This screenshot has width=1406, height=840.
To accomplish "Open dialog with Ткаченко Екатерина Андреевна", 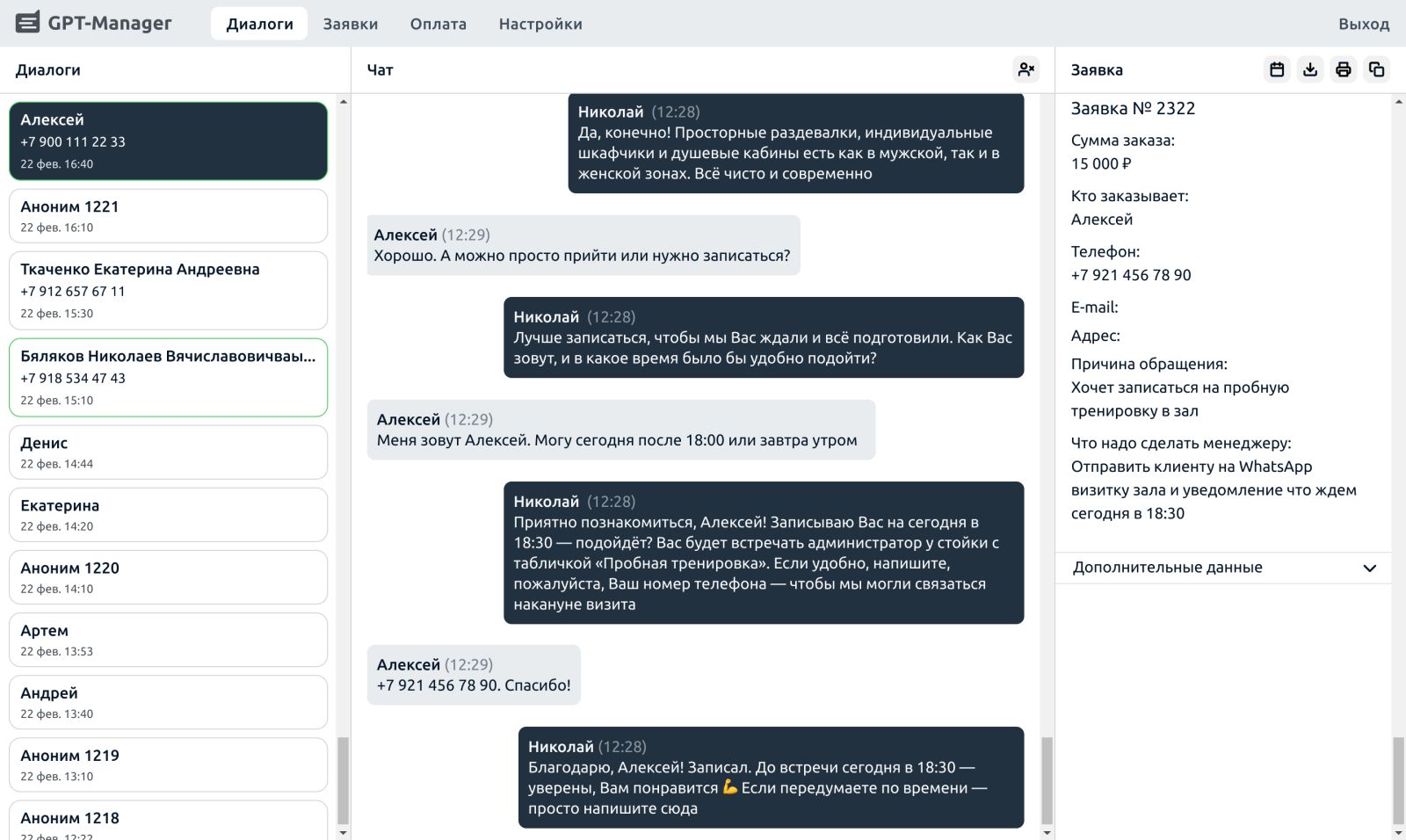I will coord(168,290).
